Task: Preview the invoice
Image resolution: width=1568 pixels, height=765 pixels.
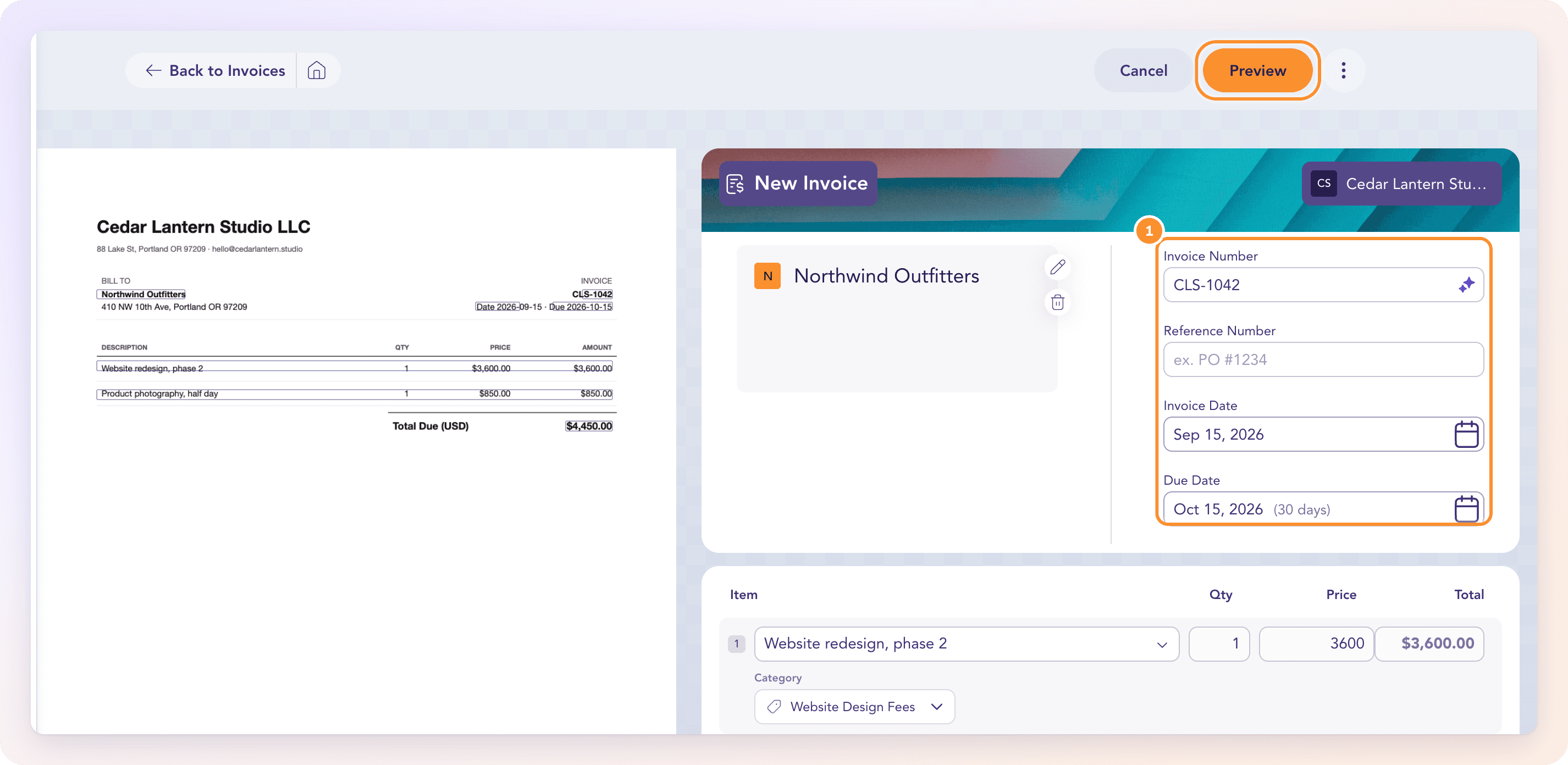Action: (1257, 70)
